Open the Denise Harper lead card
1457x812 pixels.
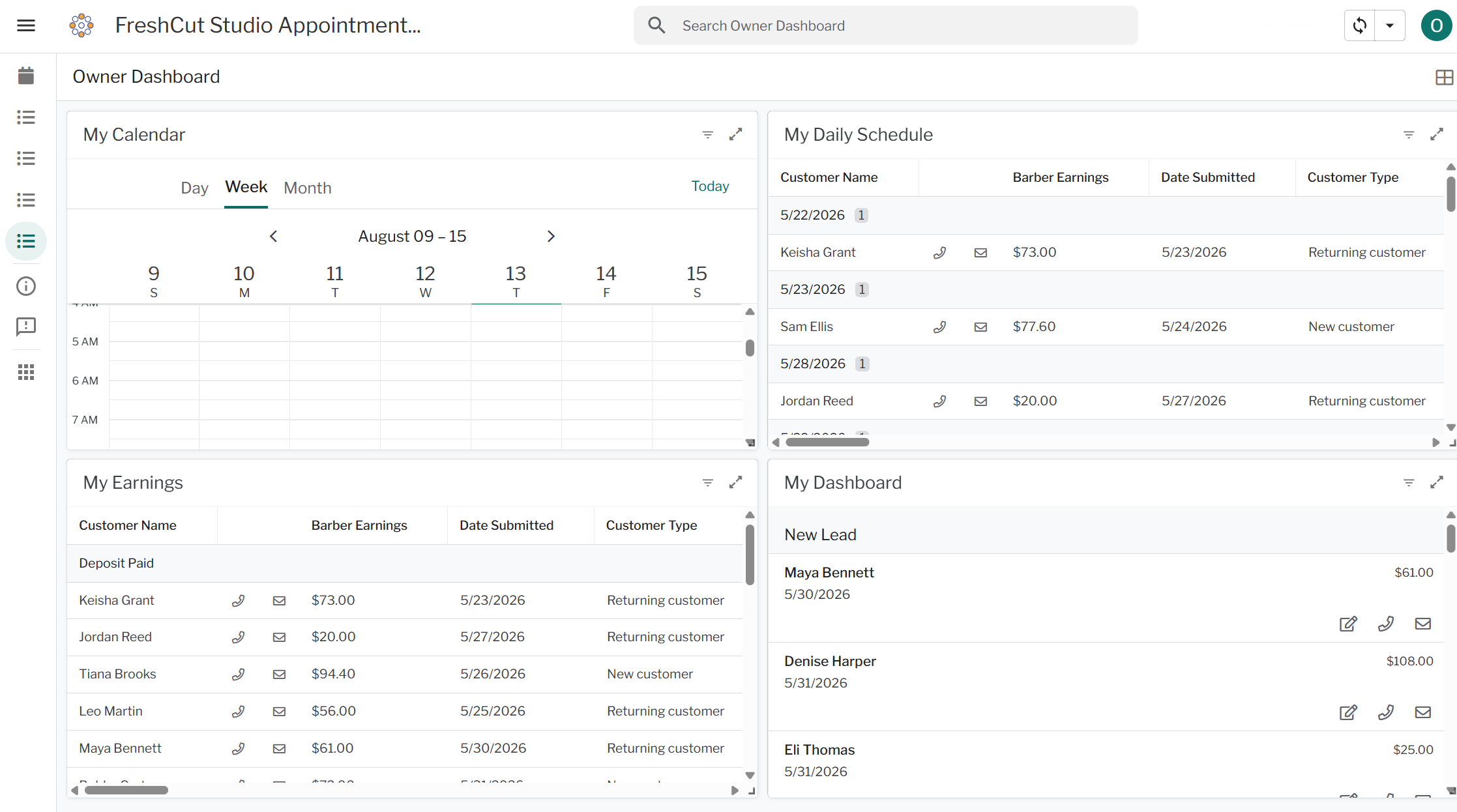click(1106, 686)
